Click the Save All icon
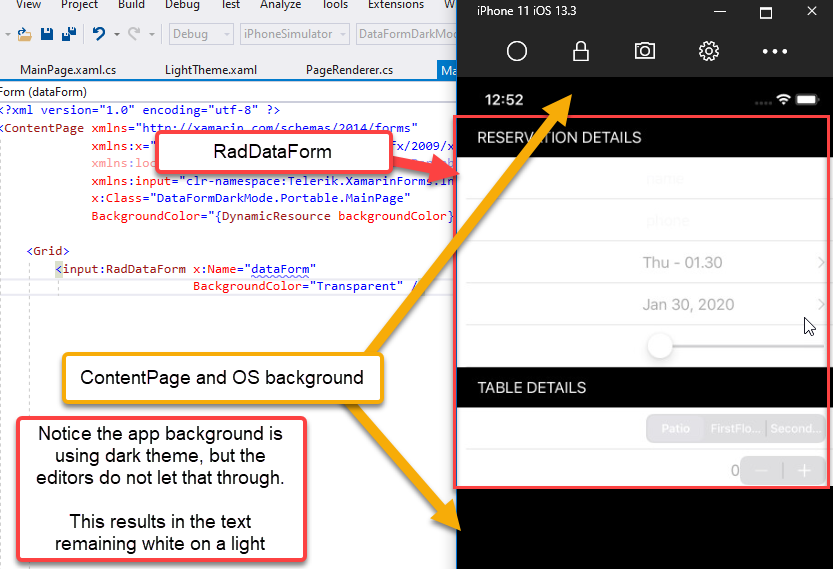The height and width of the screenshot is (569, 833). (69, 34)
